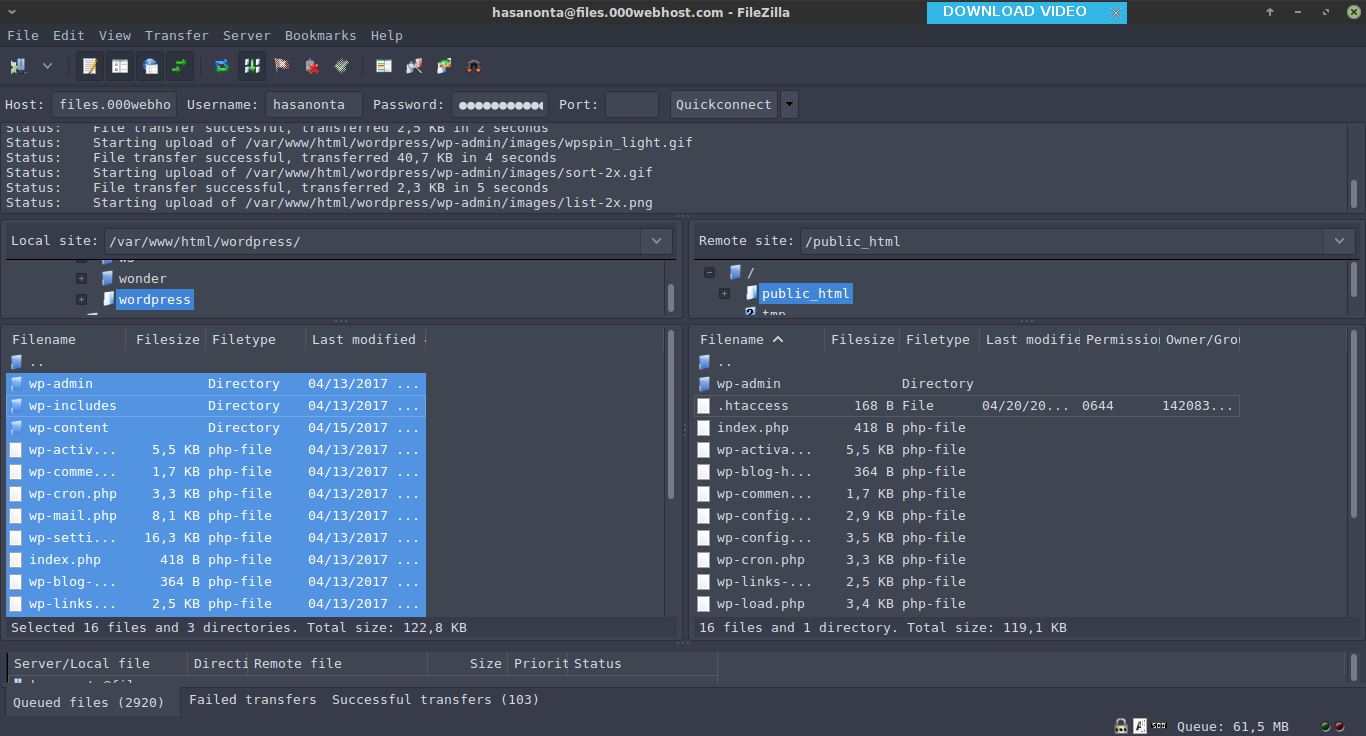Click the wp-includes folder icon in local pane

coord(17,406)
